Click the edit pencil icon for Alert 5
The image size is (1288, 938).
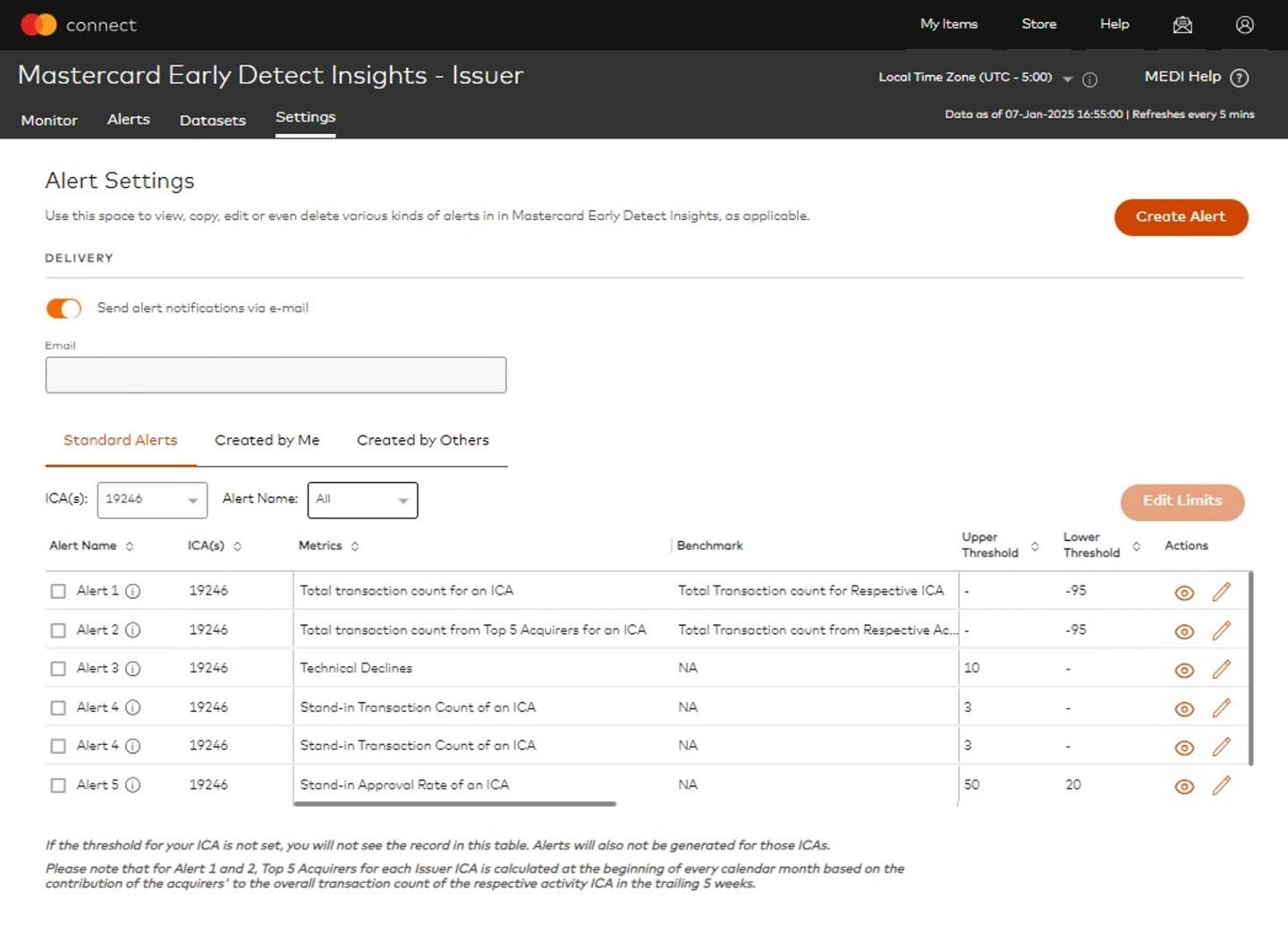[x=1222, y=785]
